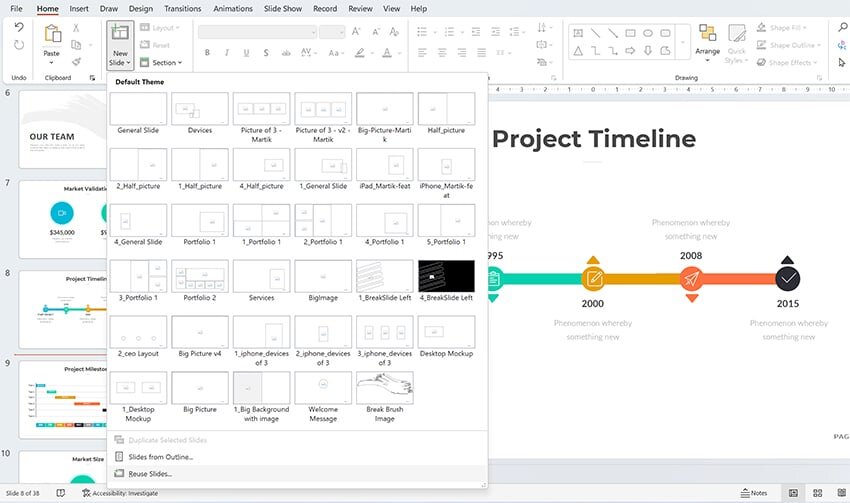Image resolution: width=850 pixels, height=503 pixels.
Task: Pick the 4_BreakSlide Left black layout
Action: (x=445, y=276)
